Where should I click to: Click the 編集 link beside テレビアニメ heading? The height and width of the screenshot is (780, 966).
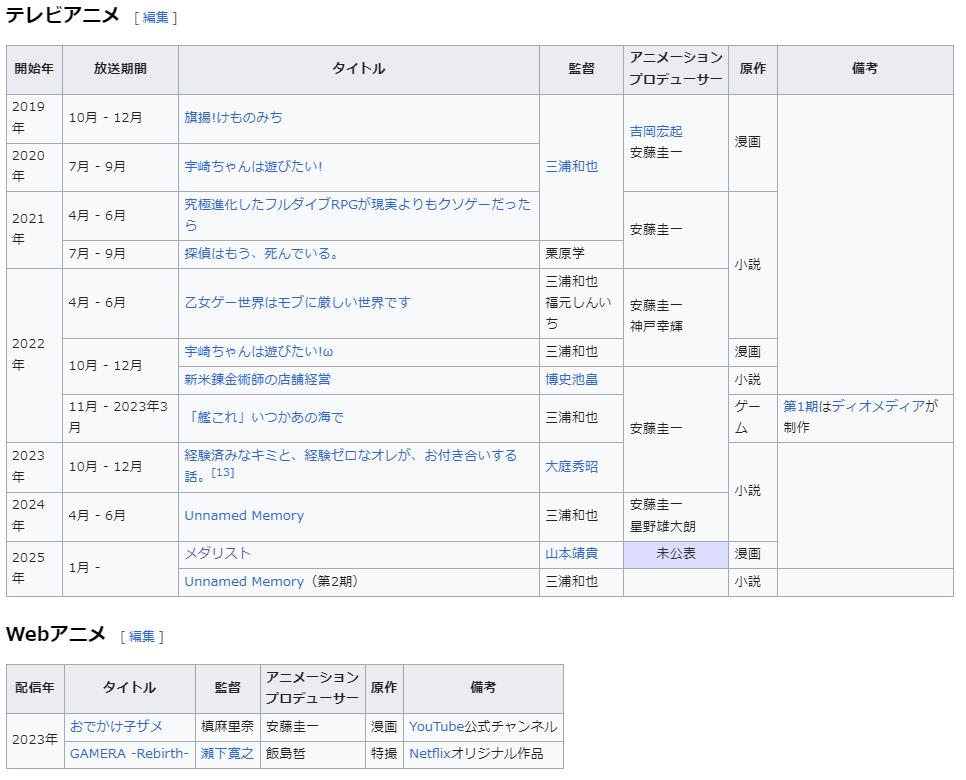(156, 17)
